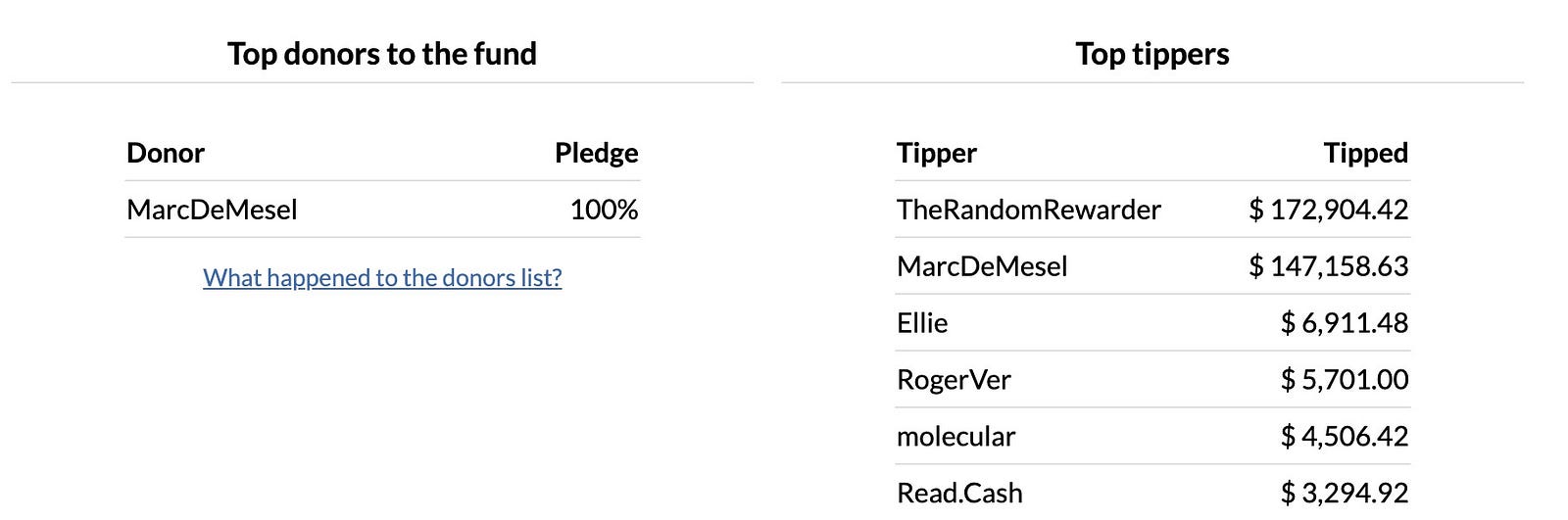Click the 100% pledge value

click(604, 210)
